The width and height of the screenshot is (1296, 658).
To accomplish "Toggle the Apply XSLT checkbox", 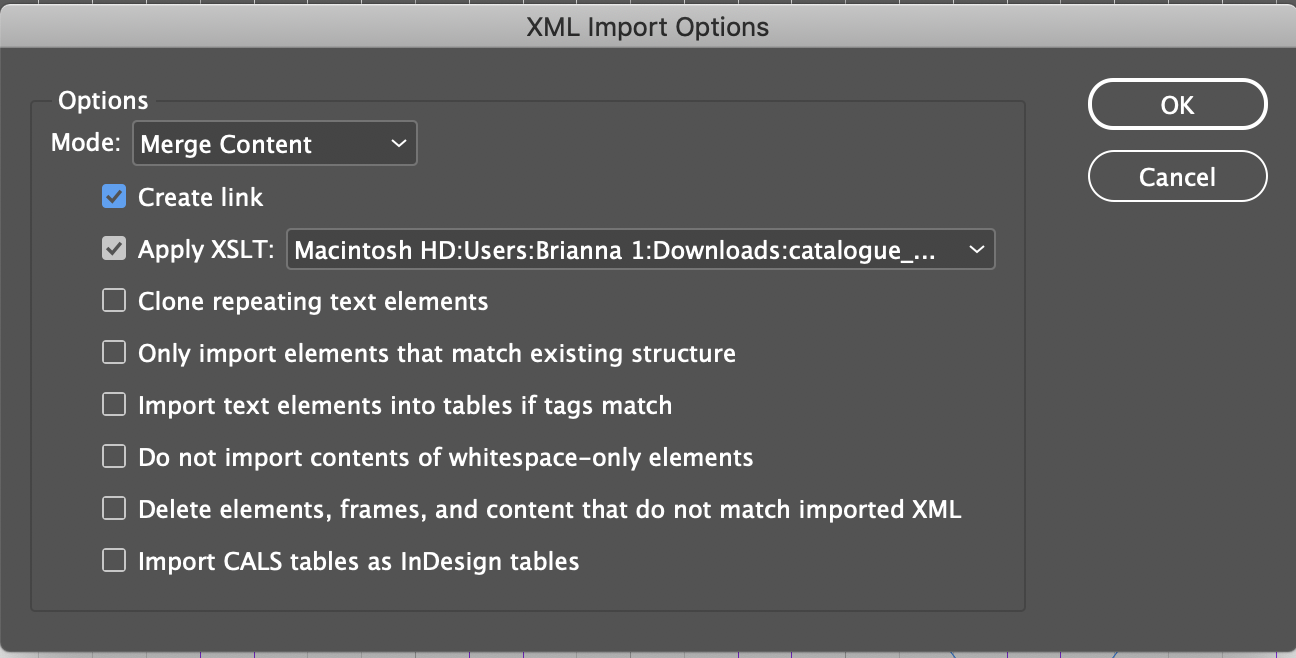I will pos(114,249).
